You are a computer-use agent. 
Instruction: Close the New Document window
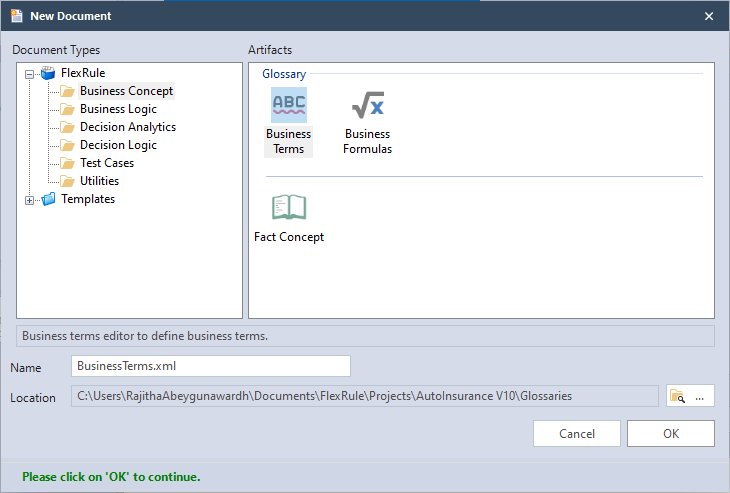[709, 16]
